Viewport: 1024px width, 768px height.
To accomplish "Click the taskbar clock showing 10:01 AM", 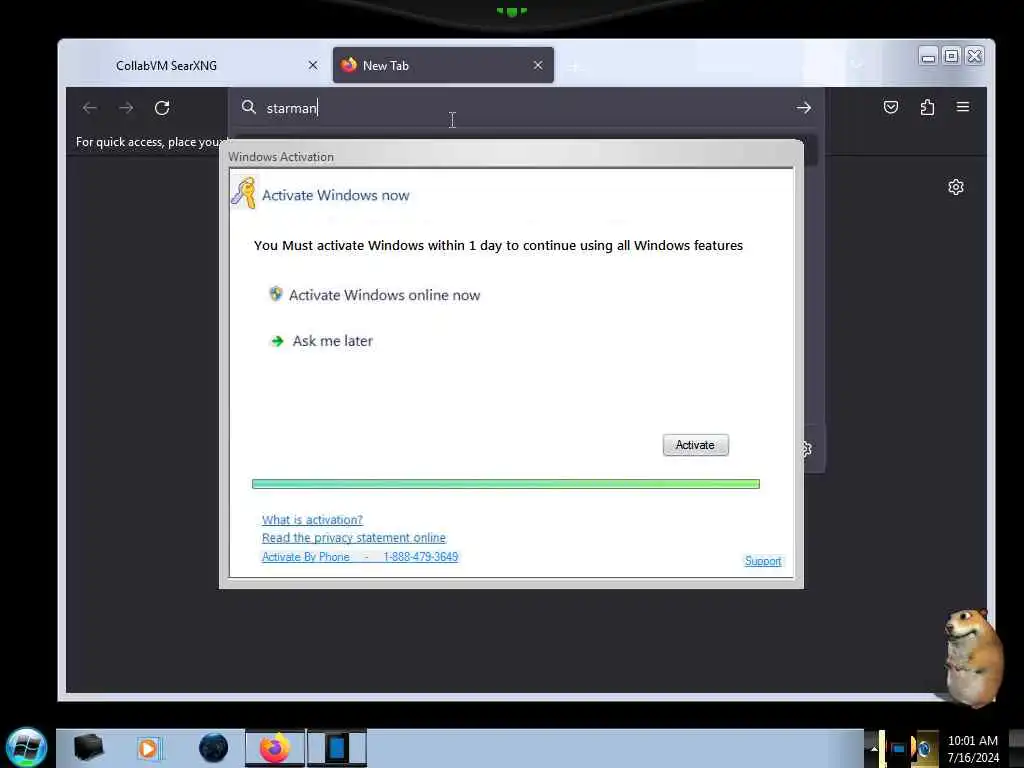I will [973, 748].
